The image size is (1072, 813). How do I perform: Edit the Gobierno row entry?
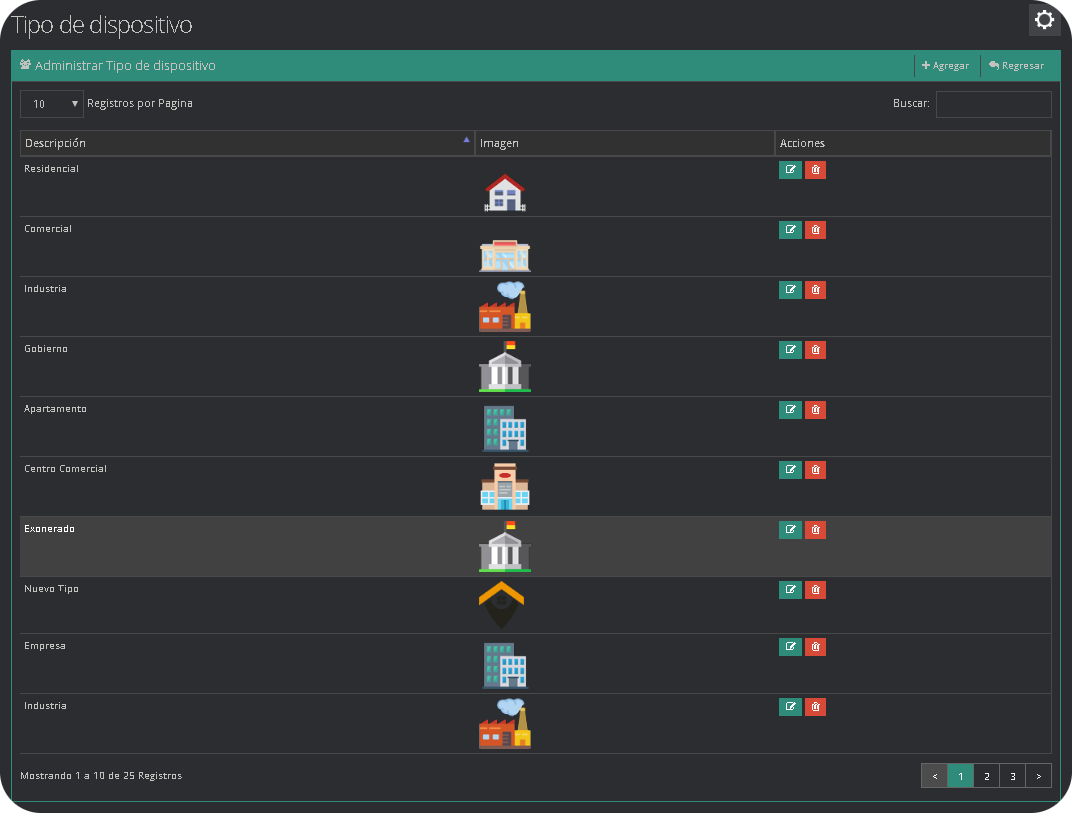click(x=790, y=350)
